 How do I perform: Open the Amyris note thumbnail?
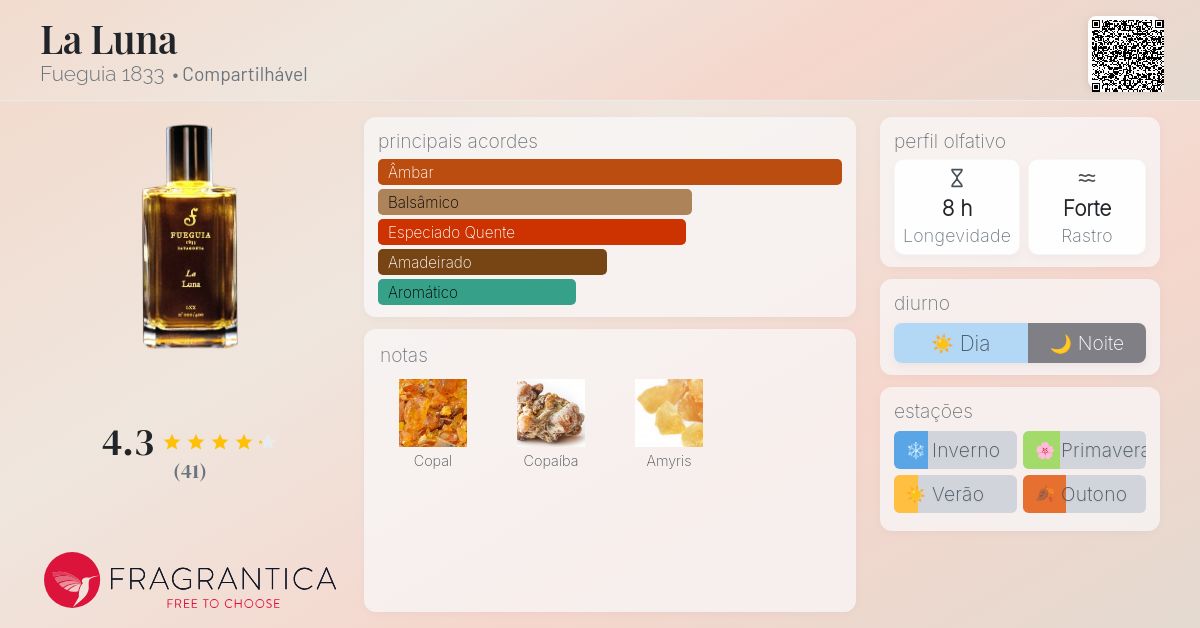pyautogui.click(x=669, y=413)
